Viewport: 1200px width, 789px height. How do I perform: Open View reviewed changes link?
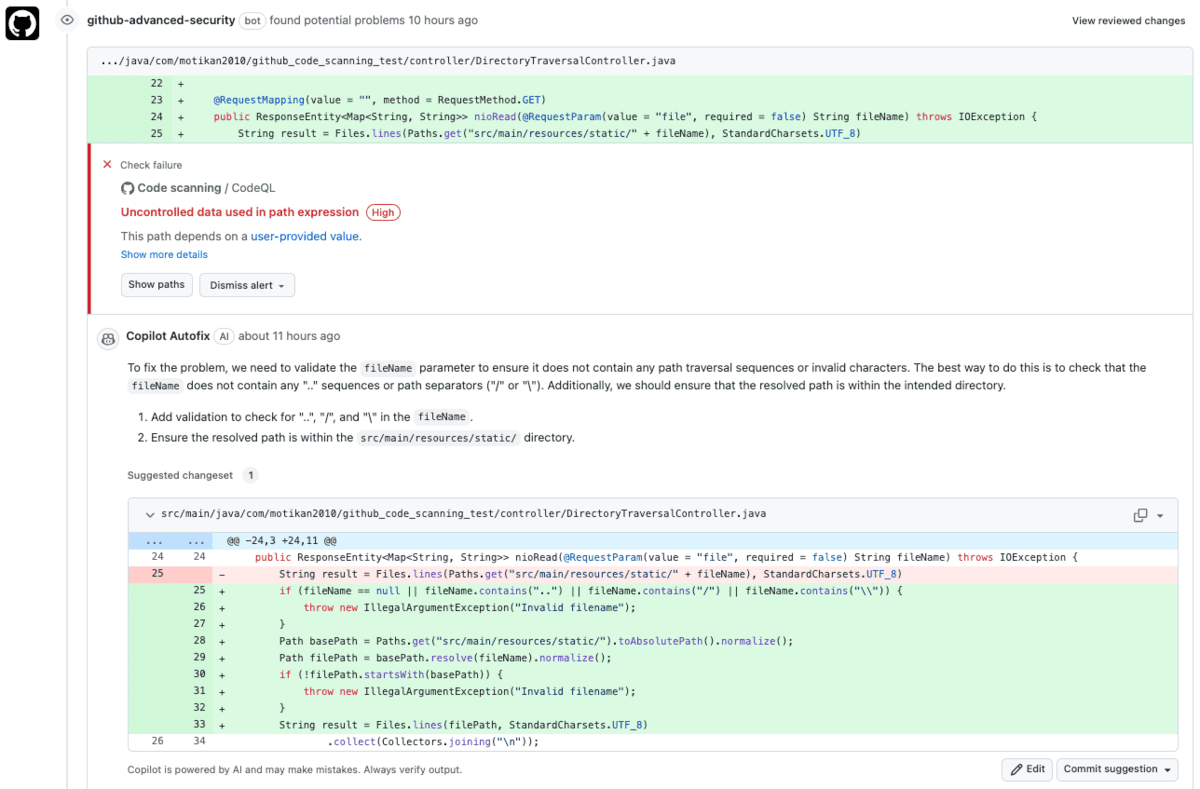tap(1128, 20)
